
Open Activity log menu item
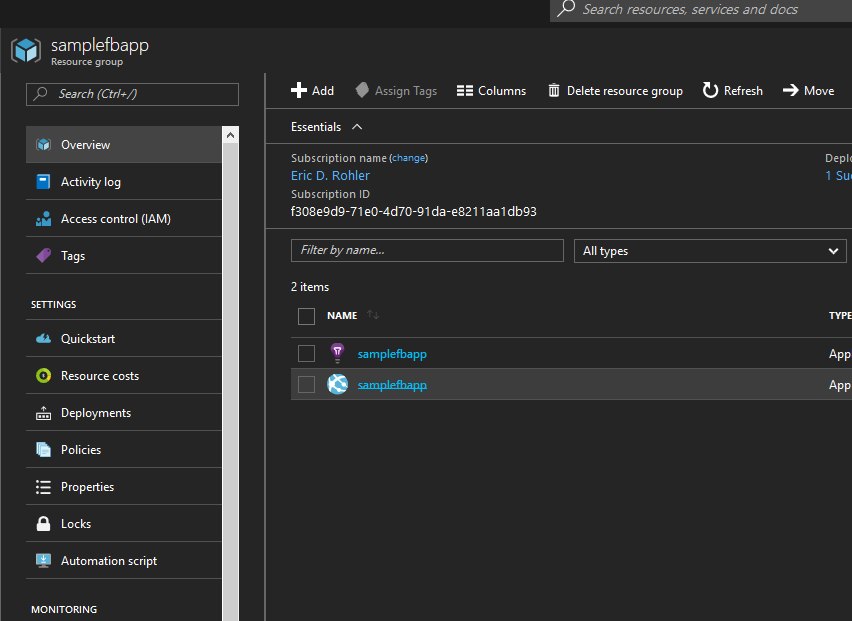click(x=124, y=181)
